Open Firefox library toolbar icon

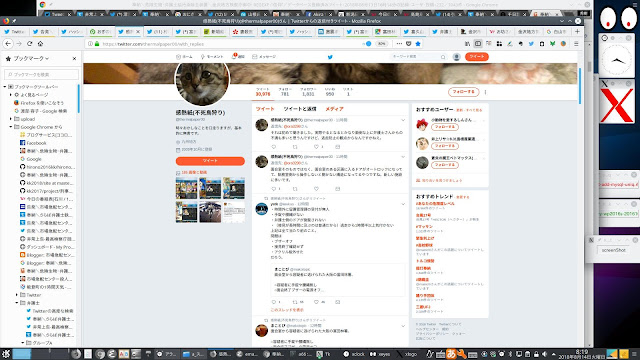(x=467, y=44)
